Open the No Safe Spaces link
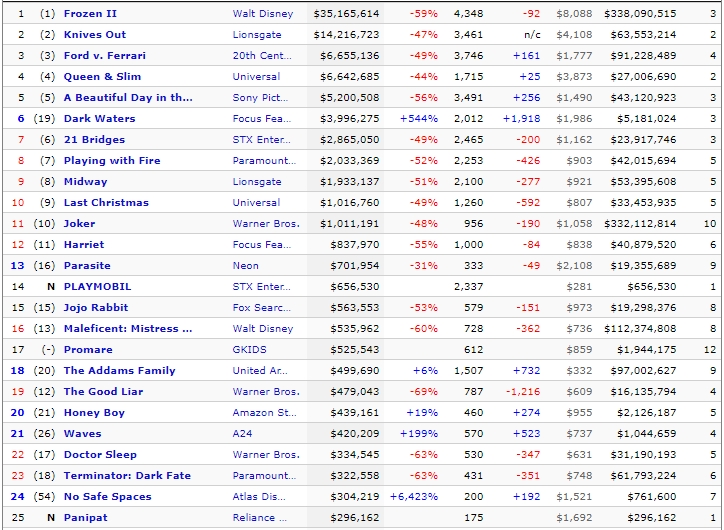 (108, 497)
